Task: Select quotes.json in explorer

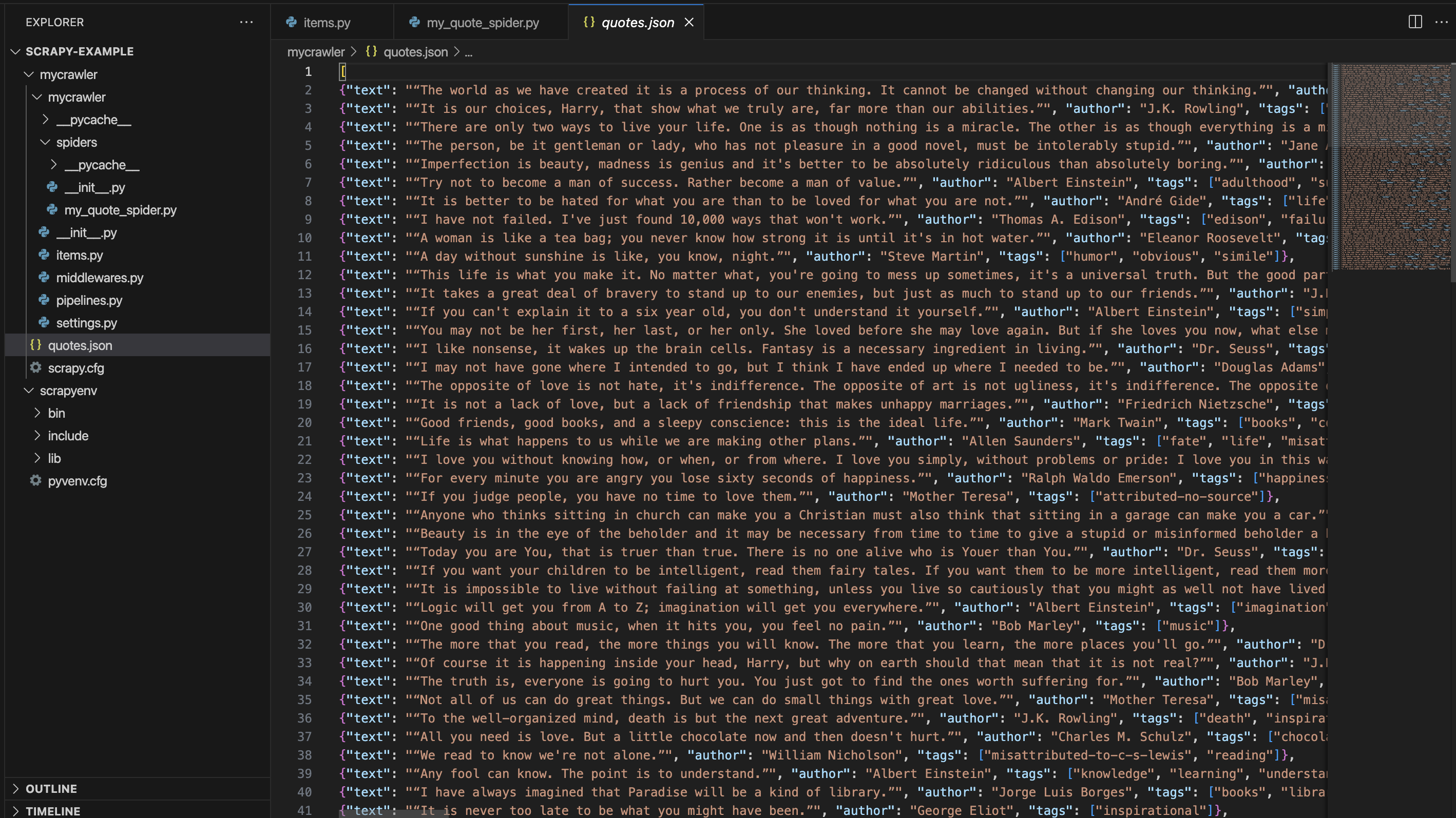Action: [x=138, y=345]
